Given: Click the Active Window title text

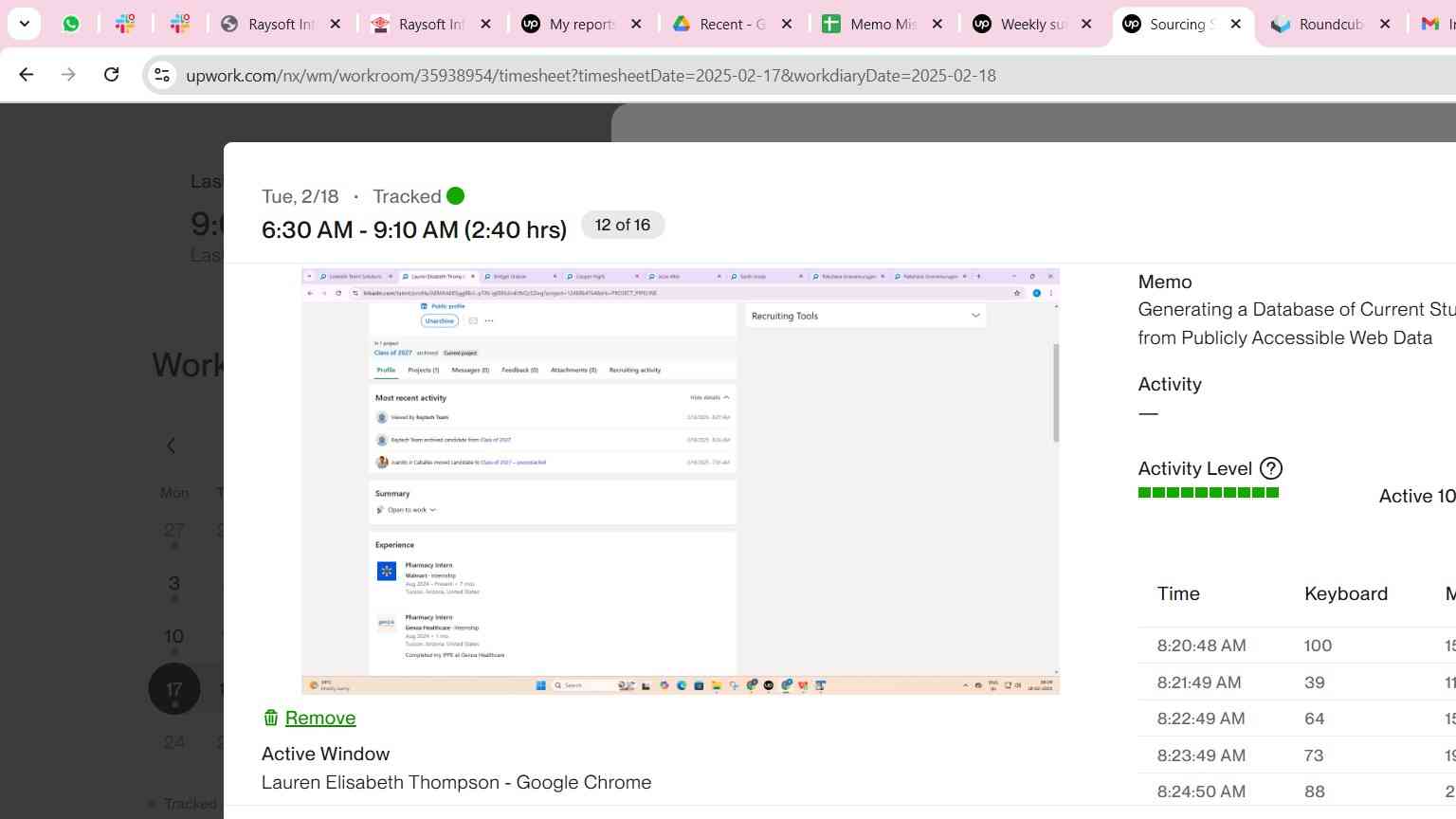Looking at the screenshot, I should coord(456,782).
